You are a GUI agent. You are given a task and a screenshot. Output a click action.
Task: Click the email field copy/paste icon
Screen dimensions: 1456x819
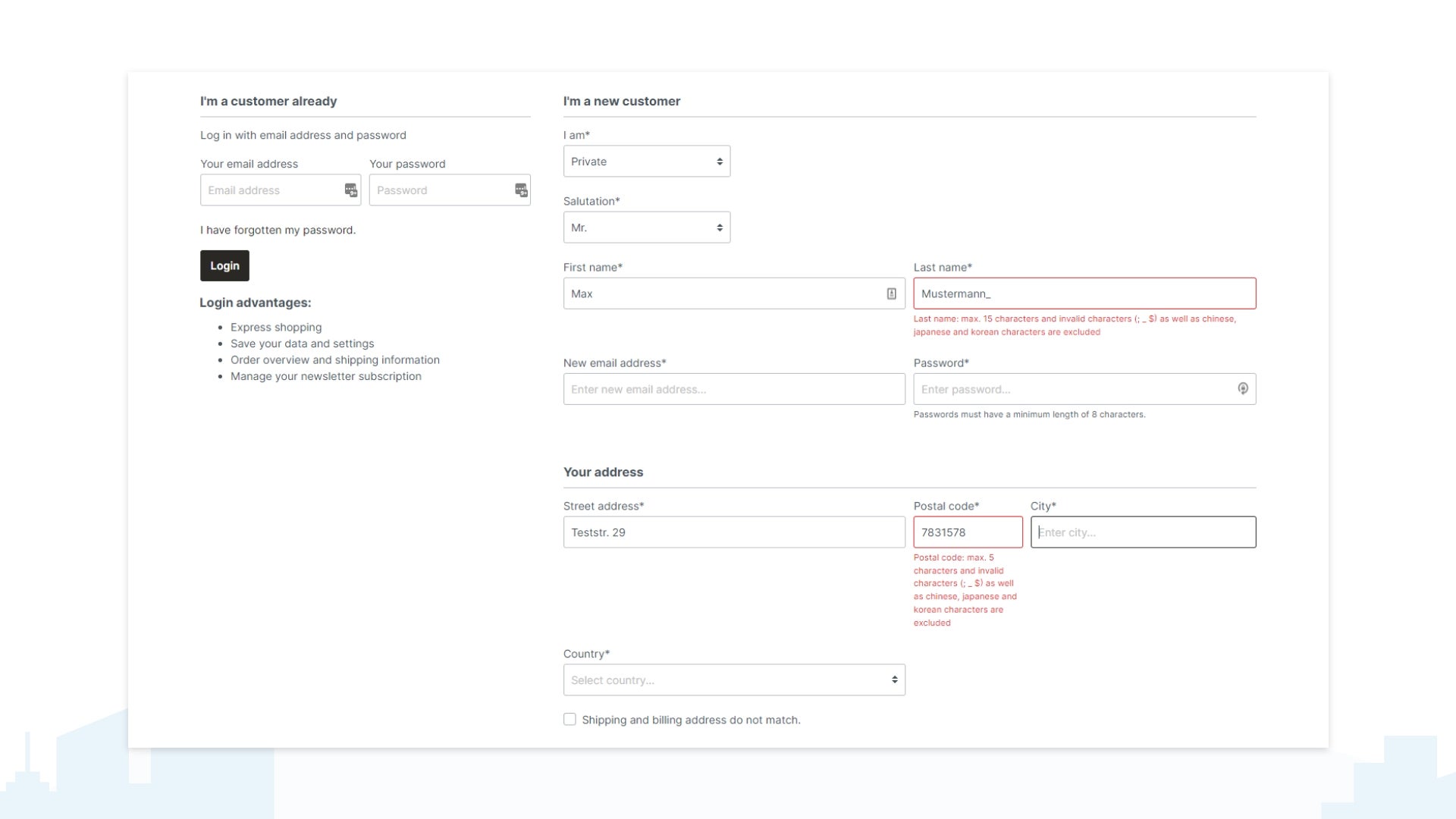coord(351,190)
